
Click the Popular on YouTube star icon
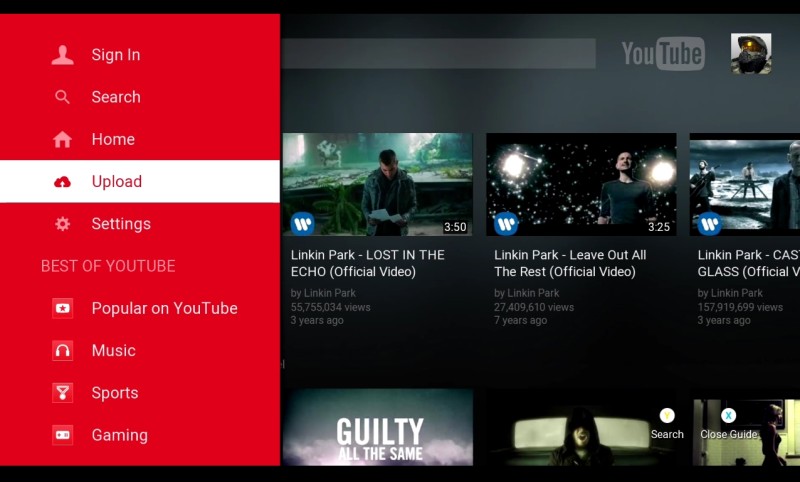(62, 308)
